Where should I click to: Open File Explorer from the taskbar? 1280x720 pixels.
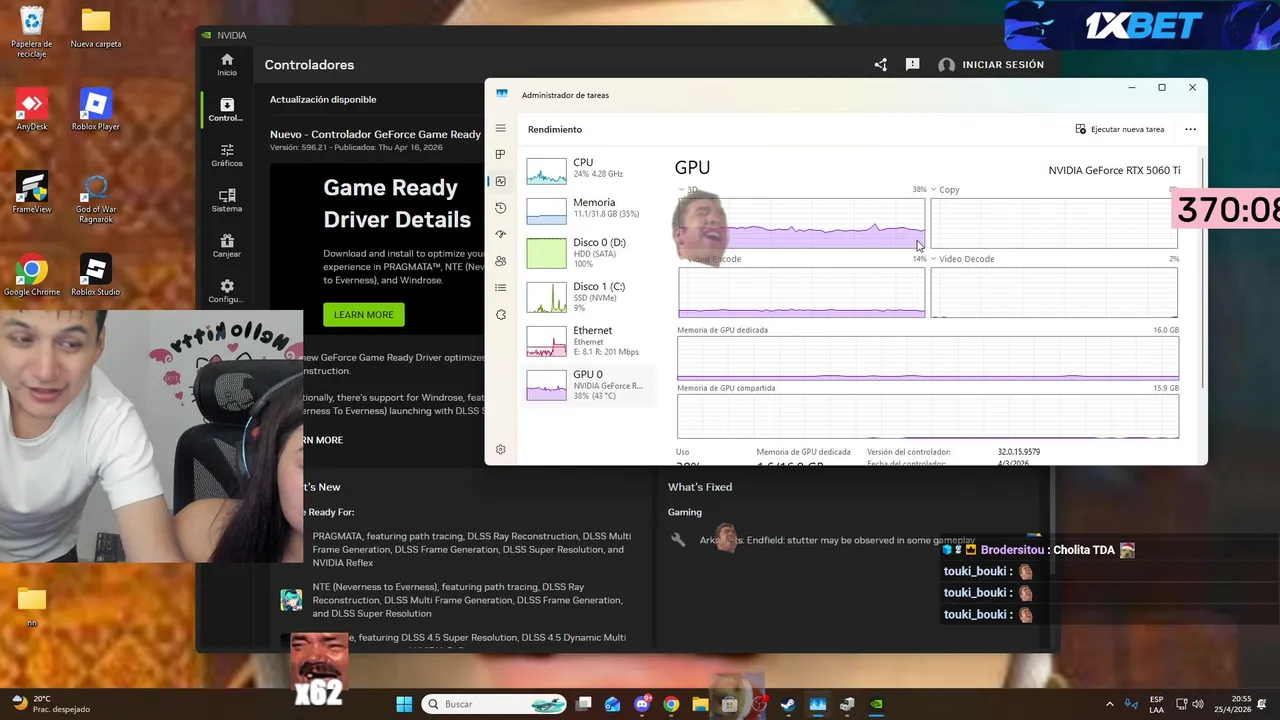click(x=700, y=704)
